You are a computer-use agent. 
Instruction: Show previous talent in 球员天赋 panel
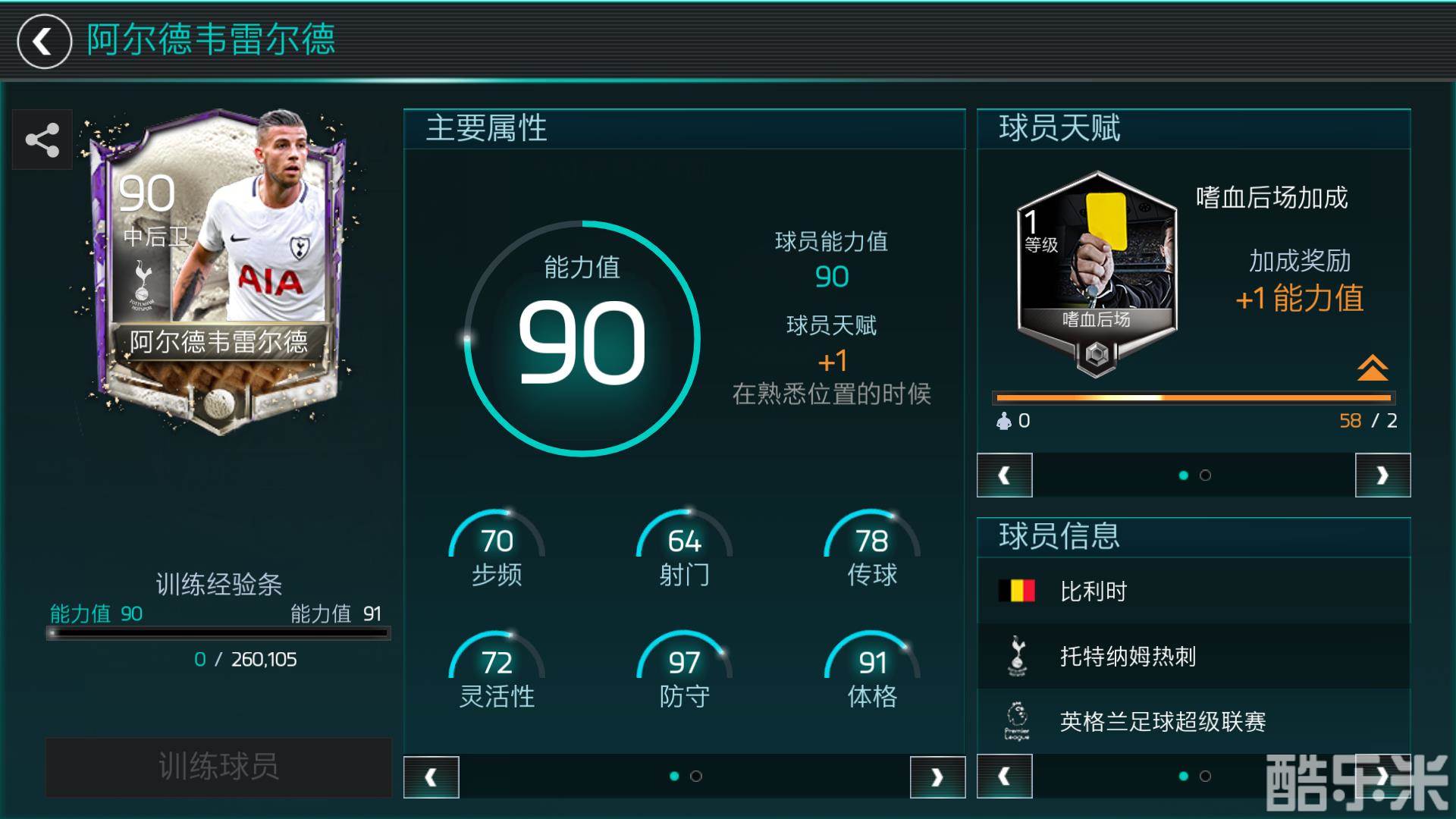tap(1005, 475)
